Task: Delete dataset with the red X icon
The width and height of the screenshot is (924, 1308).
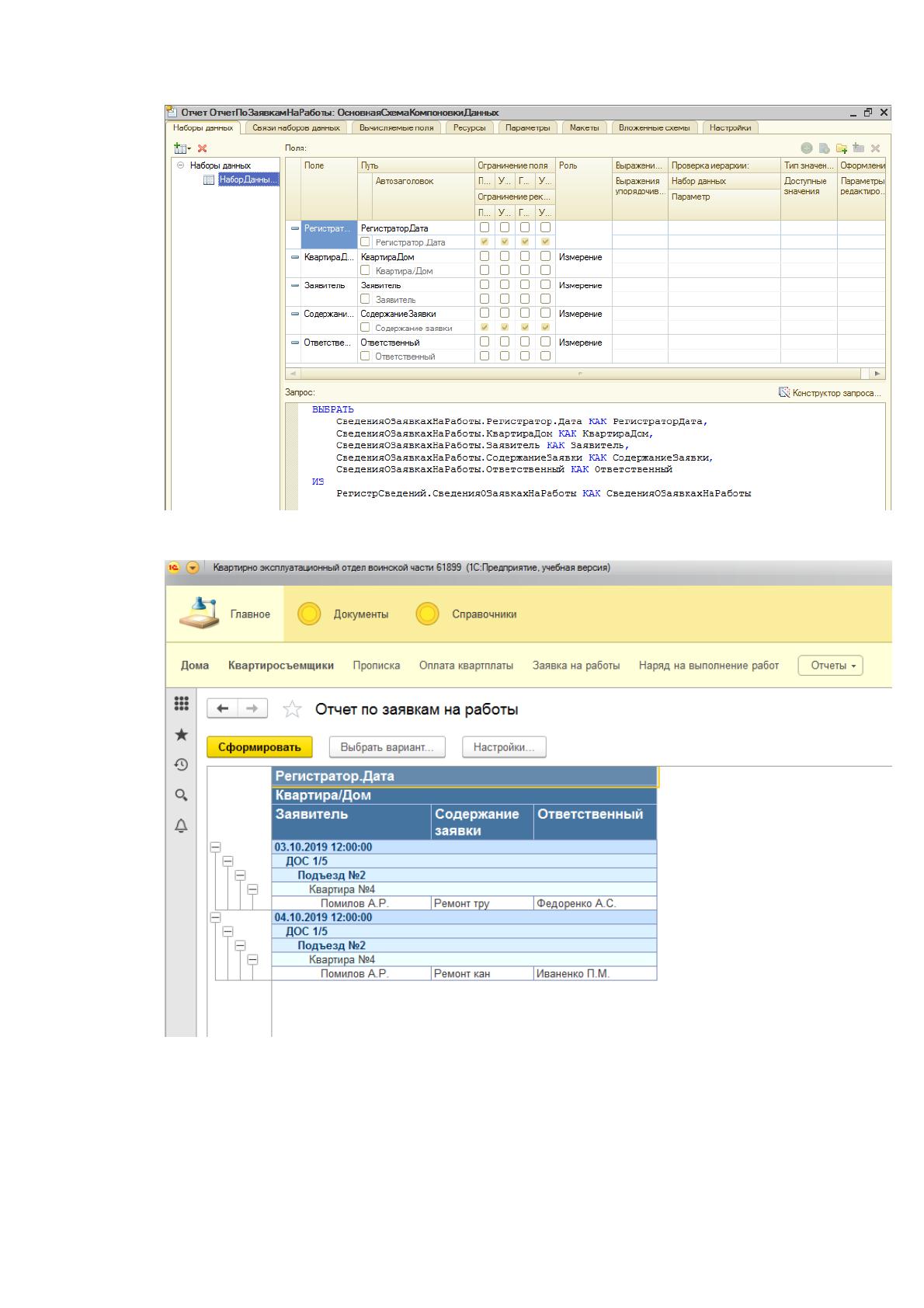Action: click(202, 148)
